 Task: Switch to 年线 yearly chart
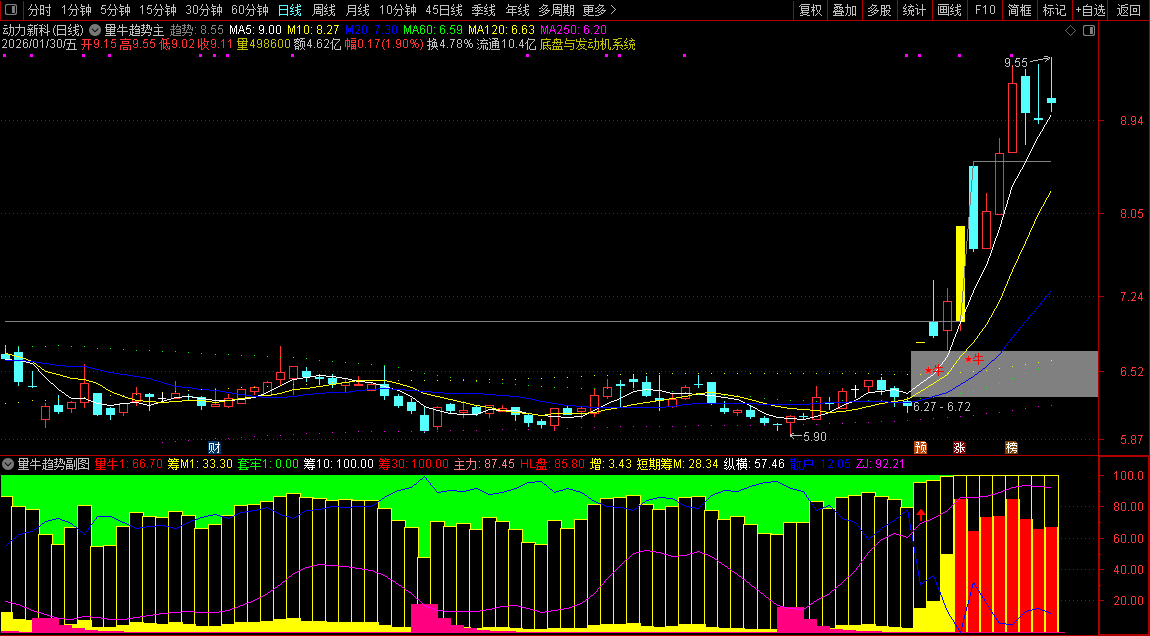517,10
